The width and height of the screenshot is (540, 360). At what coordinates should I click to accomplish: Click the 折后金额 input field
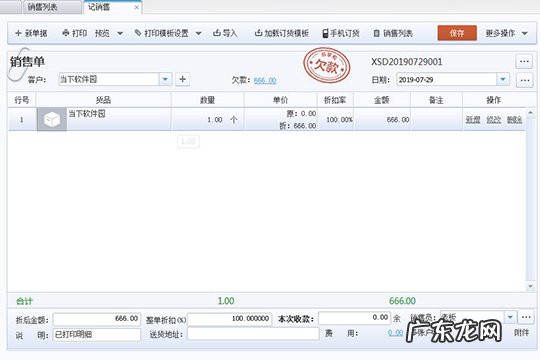tap(97, 319)
